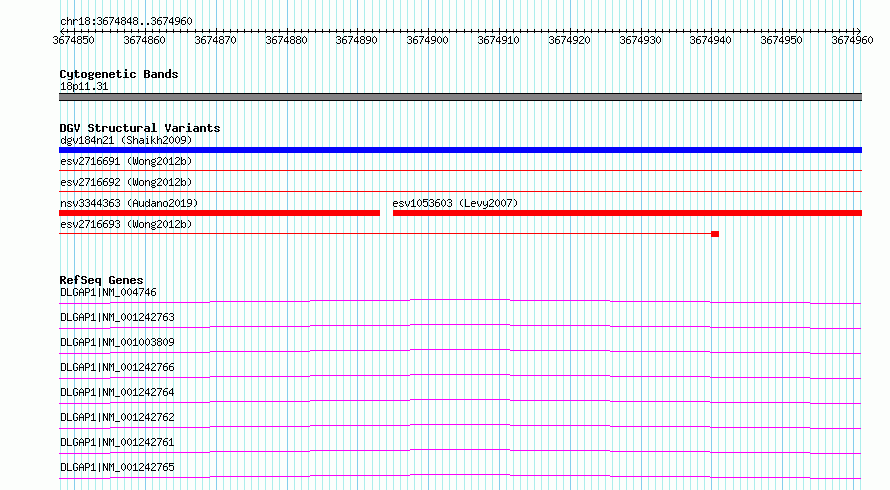Select ruler position 3674870

(215, 40)
